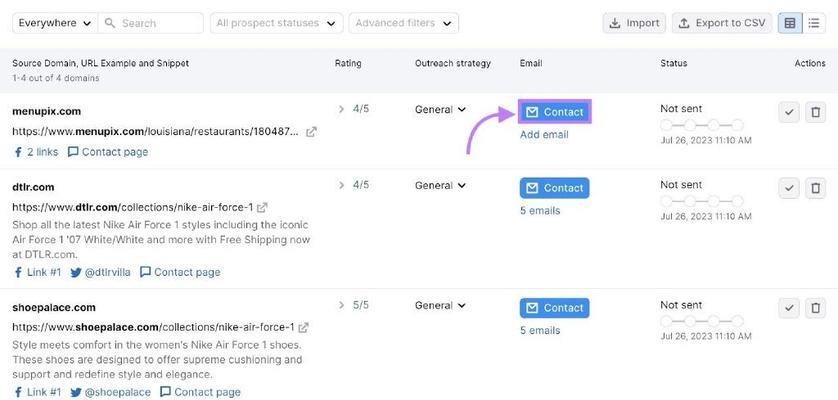838x400 pixels.
Task: Click the dtlr.com domain name
Action: click(33, 187)
